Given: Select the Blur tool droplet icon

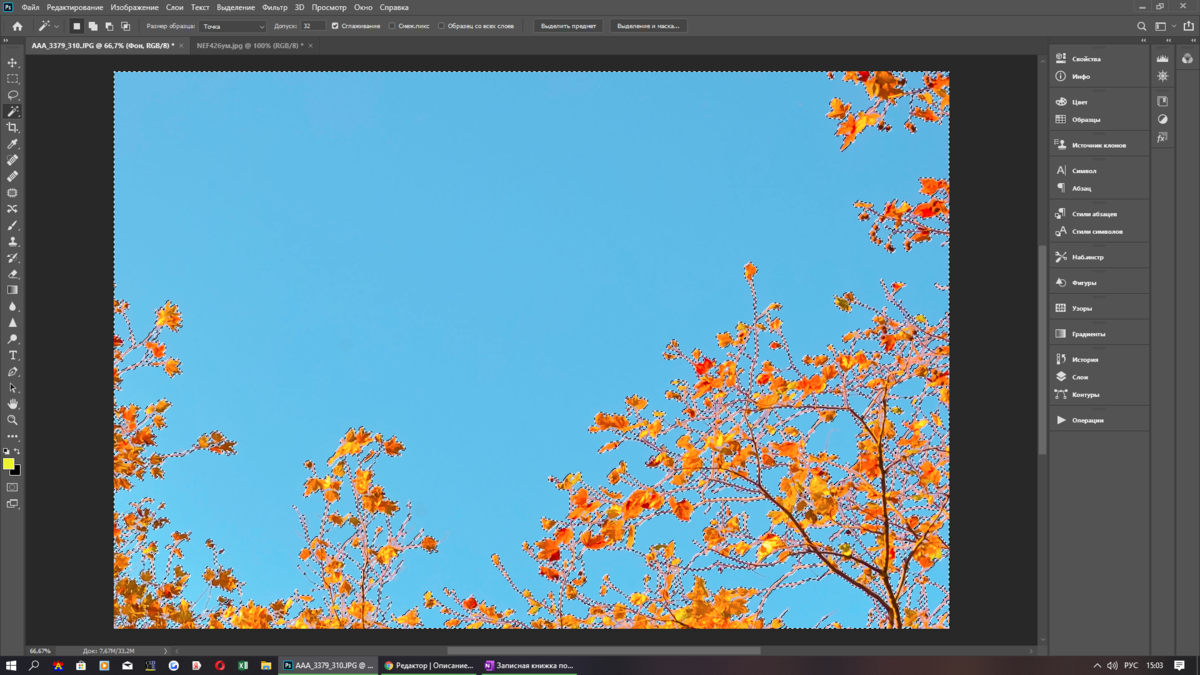Looking at the screenshot, I should 13,306.
